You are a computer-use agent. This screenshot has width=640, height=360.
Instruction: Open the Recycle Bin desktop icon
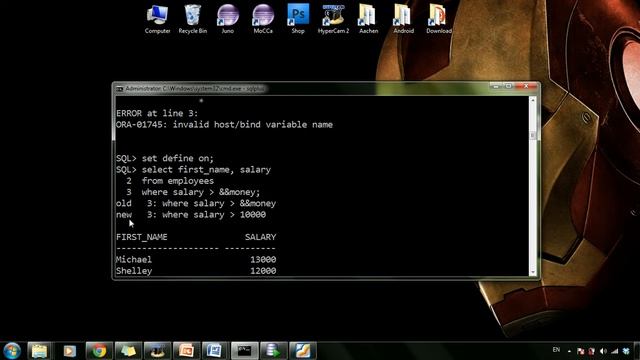tap(193, 19)
